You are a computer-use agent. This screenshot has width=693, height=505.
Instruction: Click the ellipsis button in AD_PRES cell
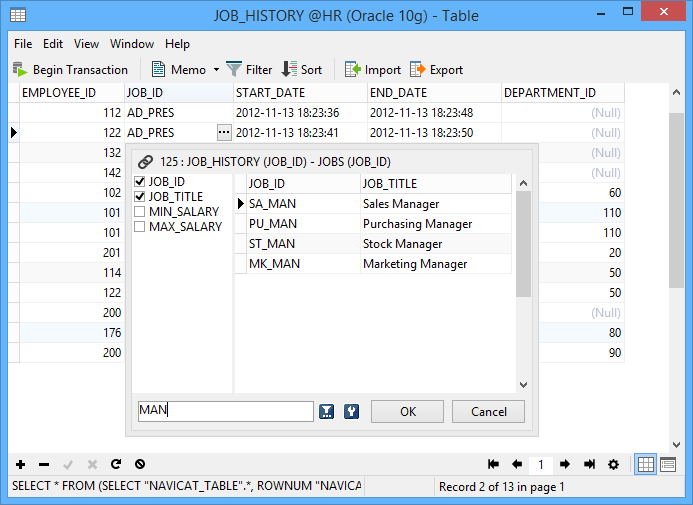coord(224,133)
